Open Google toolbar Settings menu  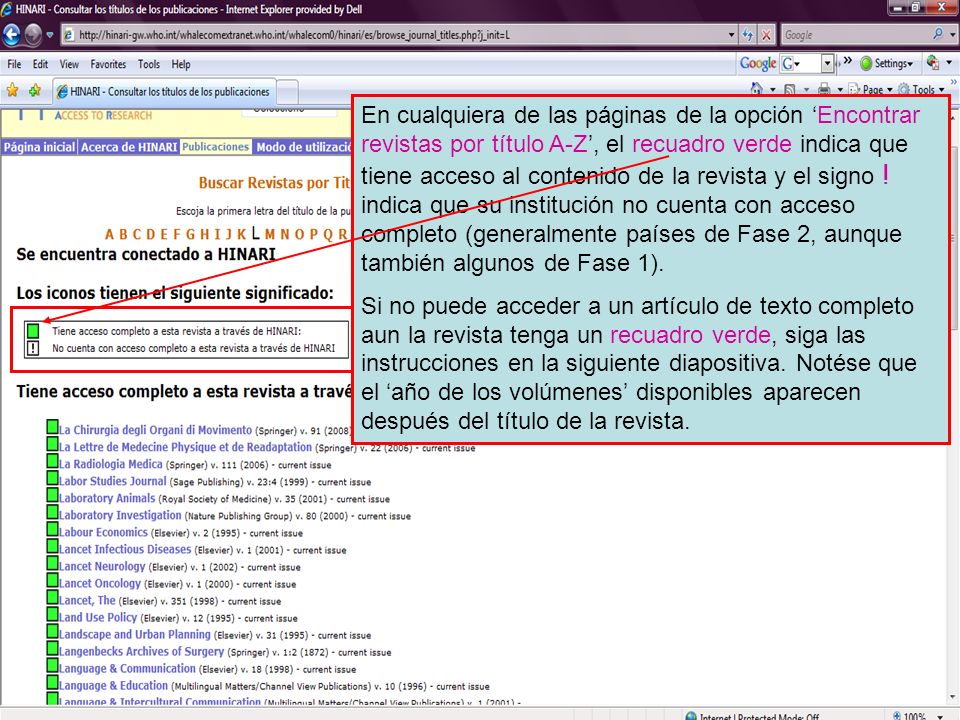click(887, 63)
